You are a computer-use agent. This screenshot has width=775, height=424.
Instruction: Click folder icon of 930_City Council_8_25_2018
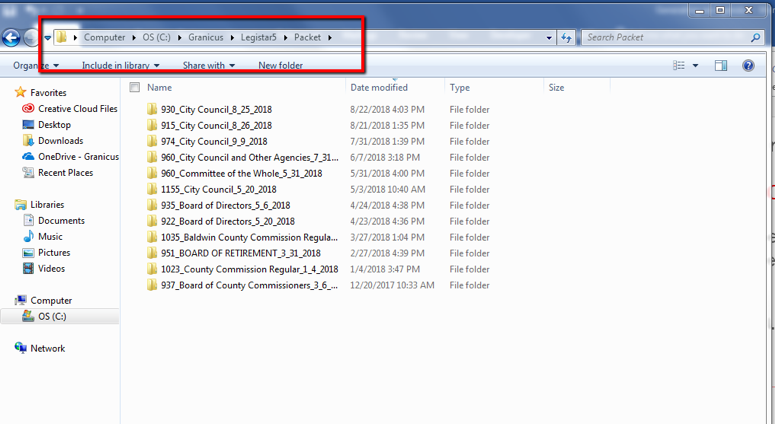tap(152, 109)
